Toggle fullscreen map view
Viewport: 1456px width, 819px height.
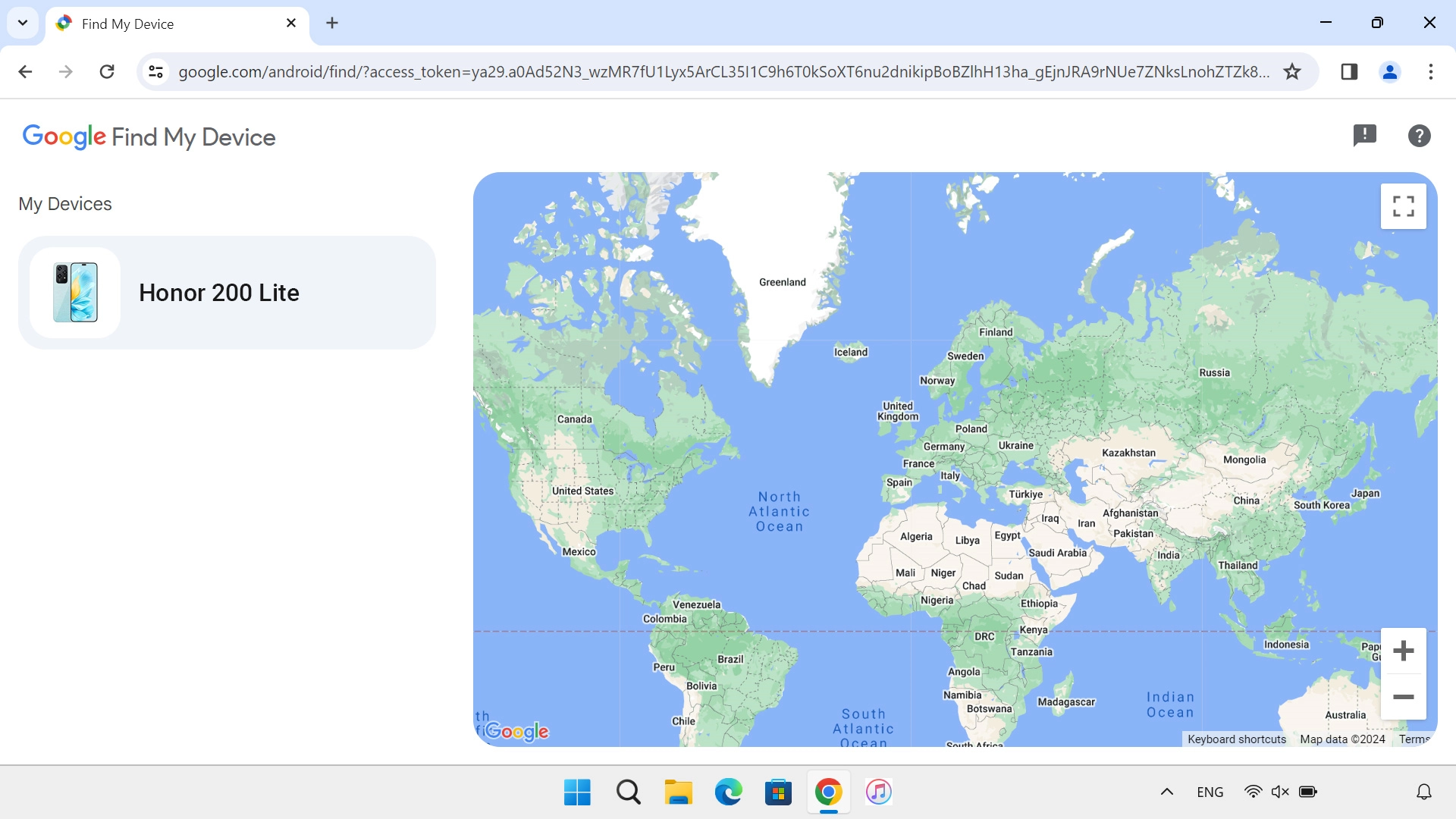coord(1403,206)
